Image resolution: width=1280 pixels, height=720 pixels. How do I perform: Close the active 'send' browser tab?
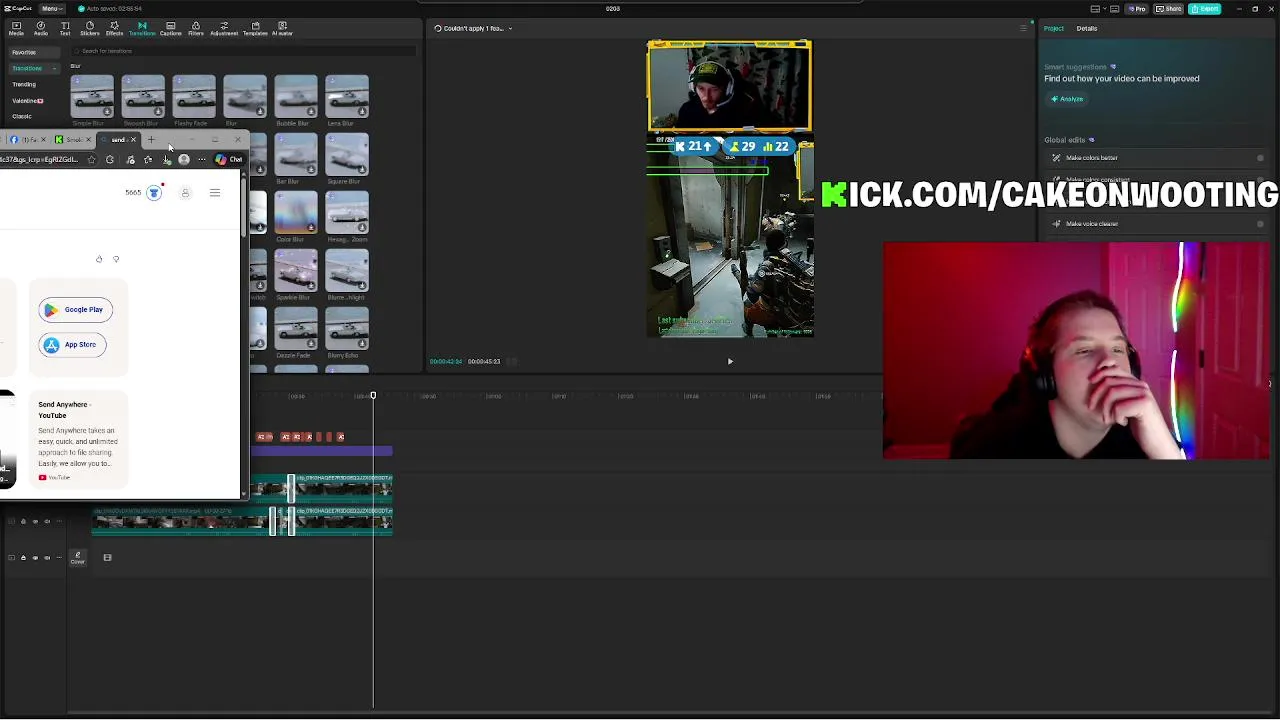point(133,140)
